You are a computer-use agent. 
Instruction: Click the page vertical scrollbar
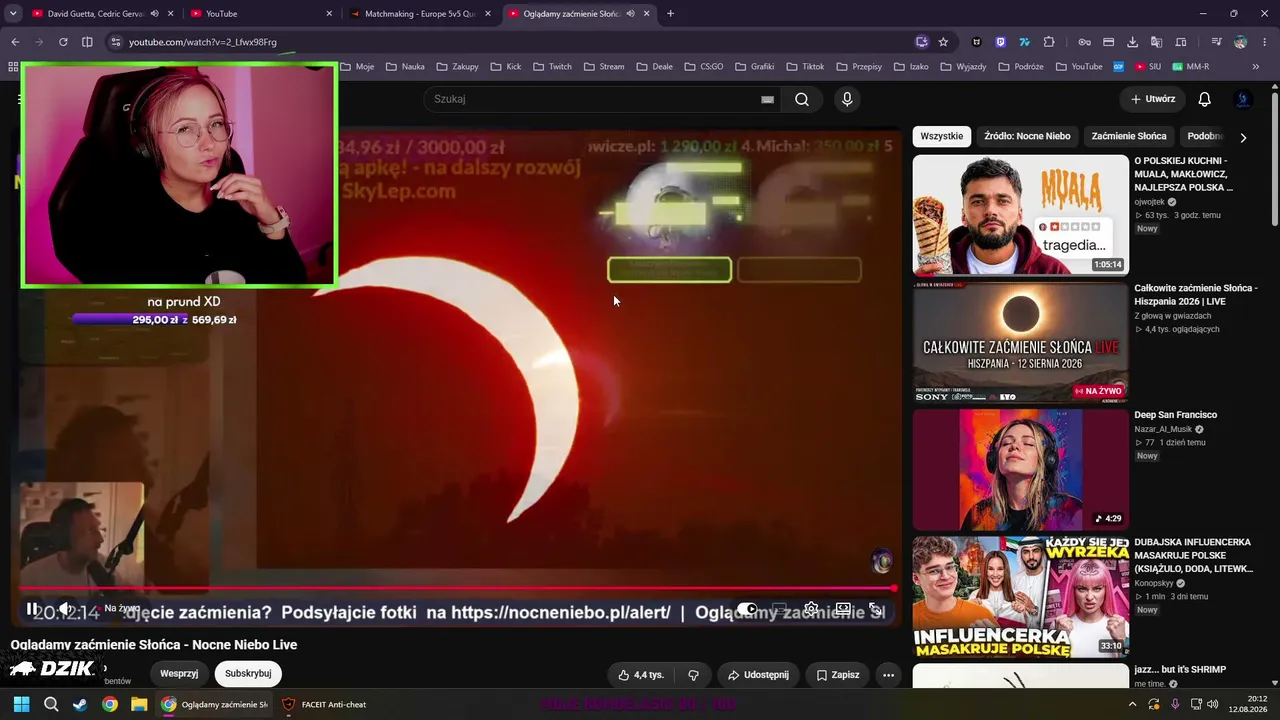coord(1274,160)
